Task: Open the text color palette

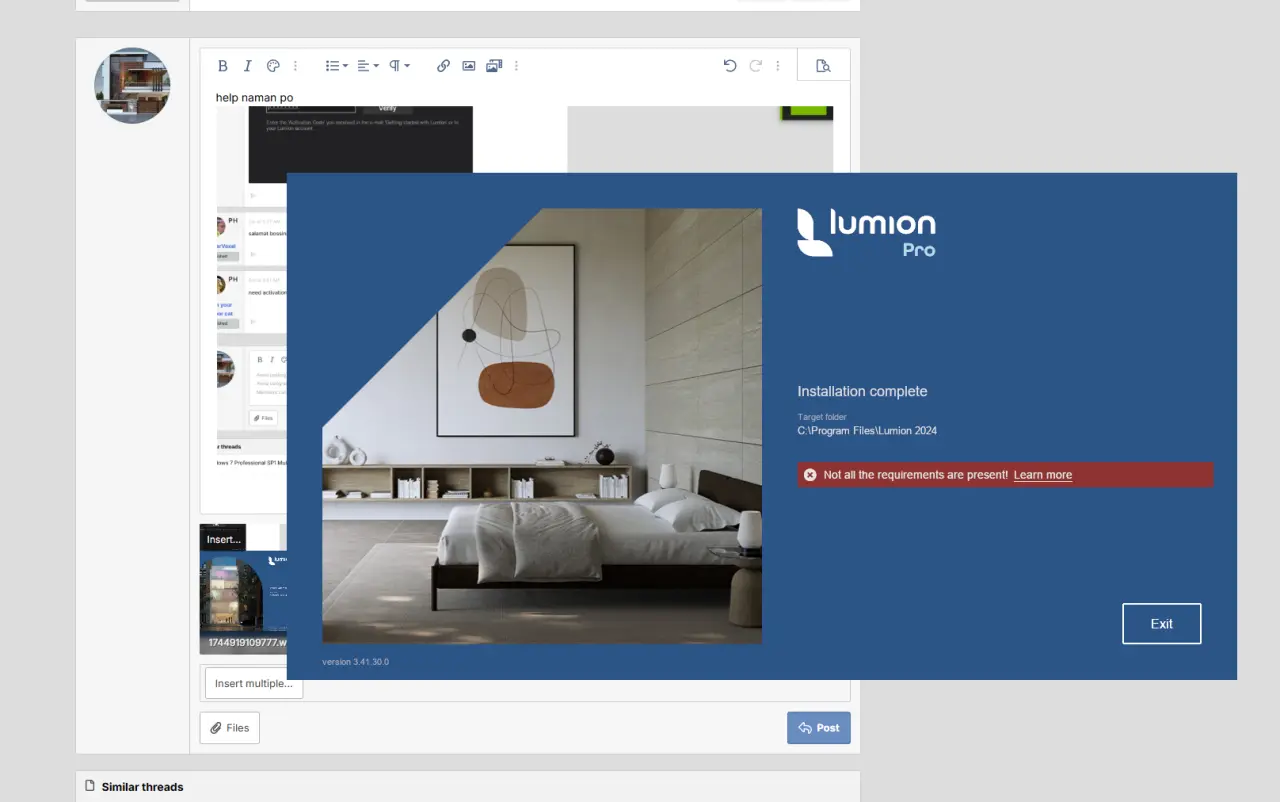Action: tap(273, 66)
